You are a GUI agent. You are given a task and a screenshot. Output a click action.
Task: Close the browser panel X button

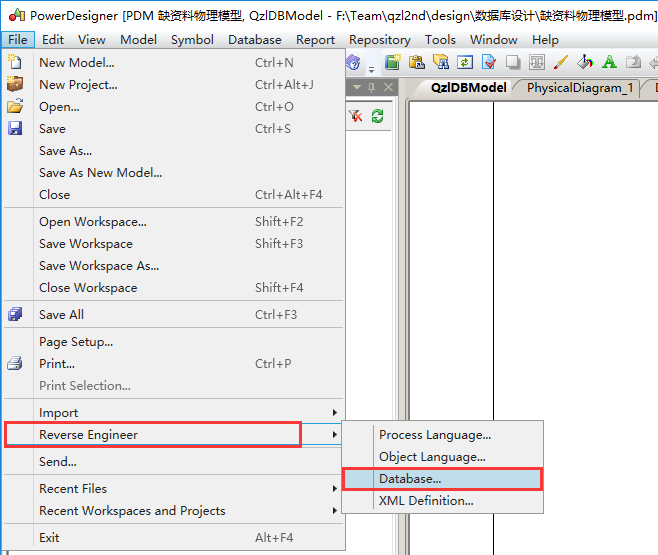(389, 87)
